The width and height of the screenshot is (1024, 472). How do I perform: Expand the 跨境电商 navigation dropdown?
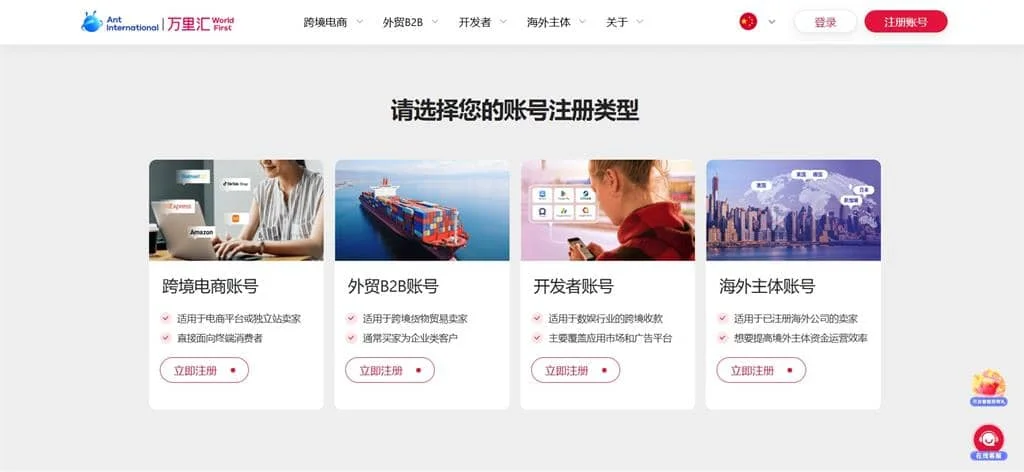pyautogui.click(x=333, y=22)
